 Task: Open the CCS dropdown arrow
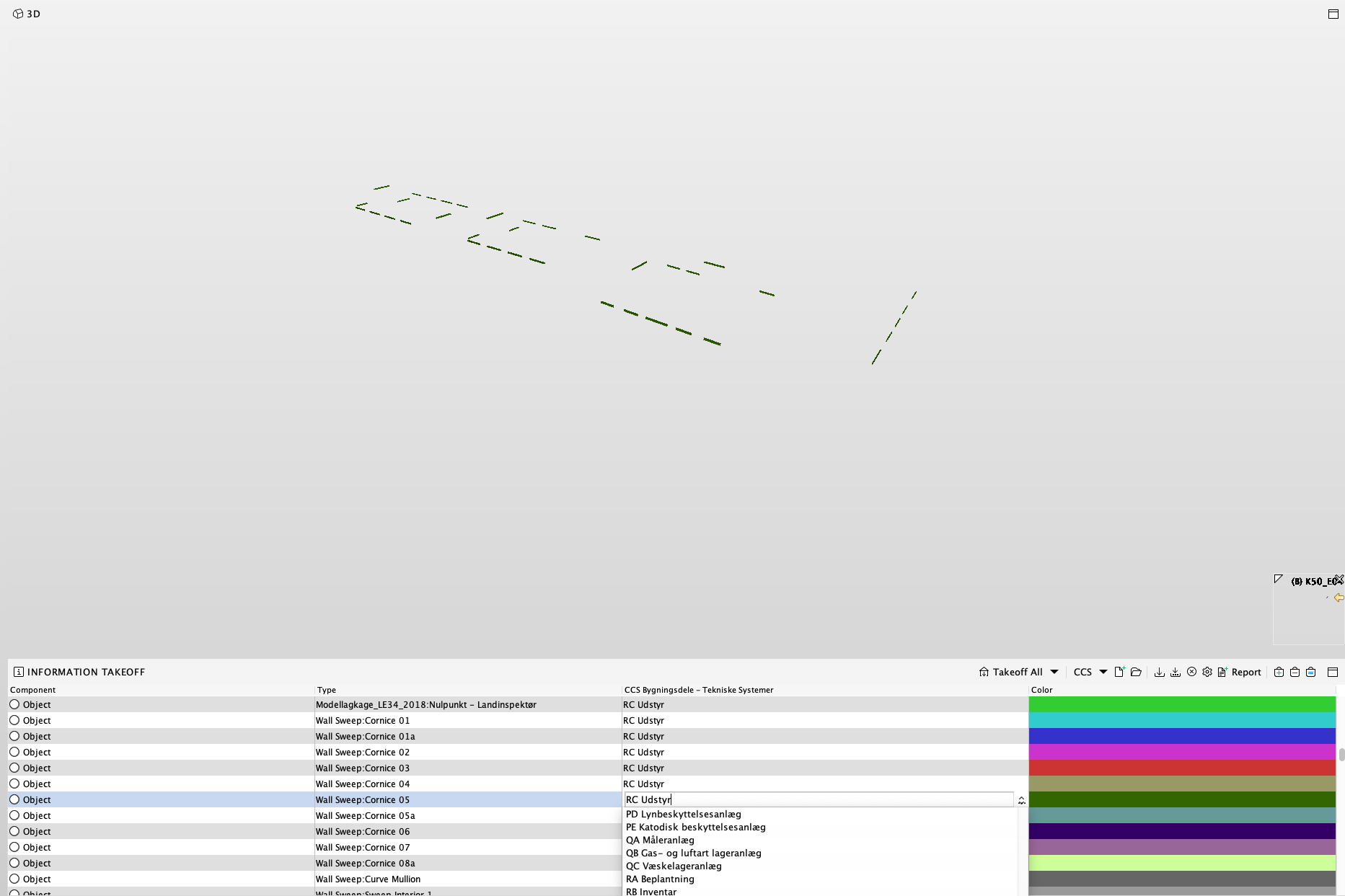pyautogui.click(x=1103, y=672)
